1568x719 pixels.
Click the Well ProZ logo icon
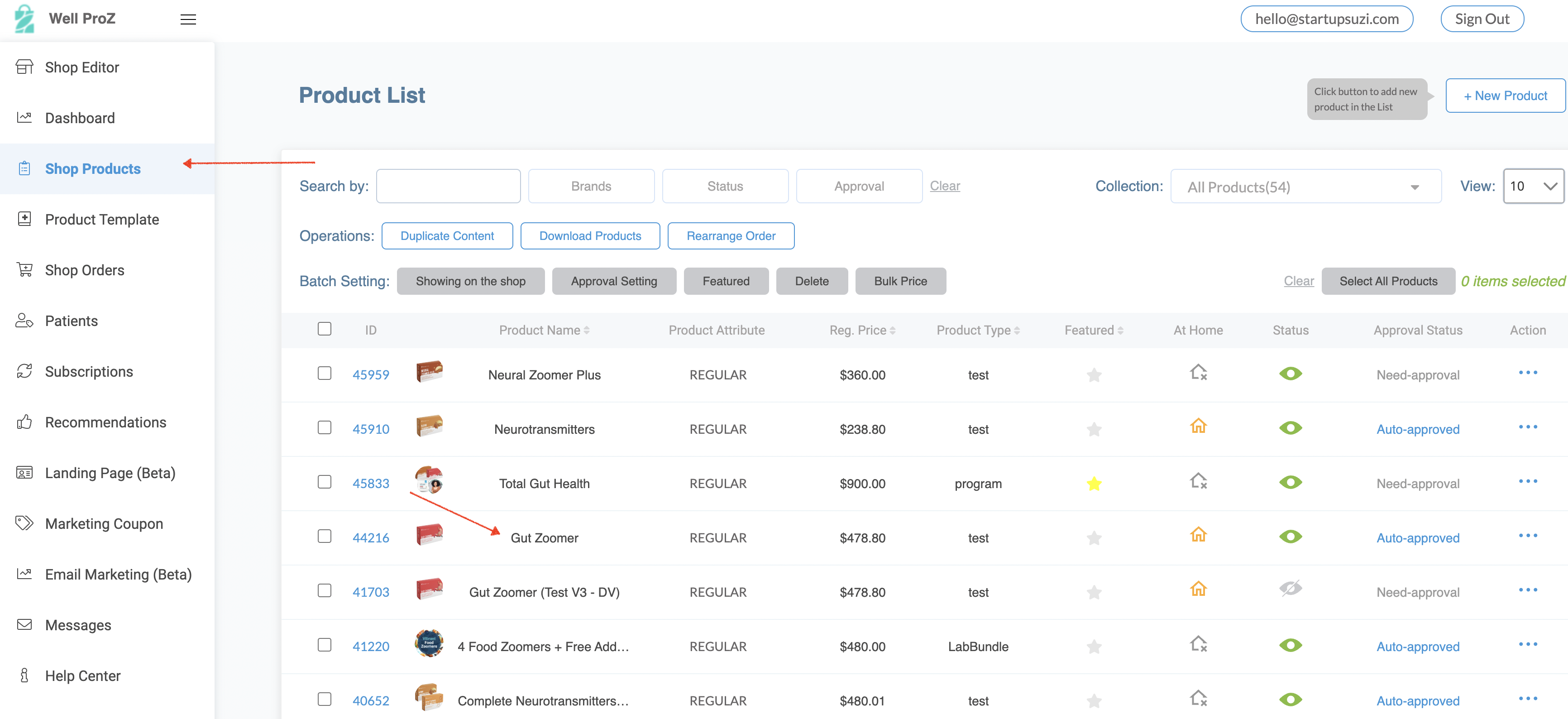[x=24, y=18]
